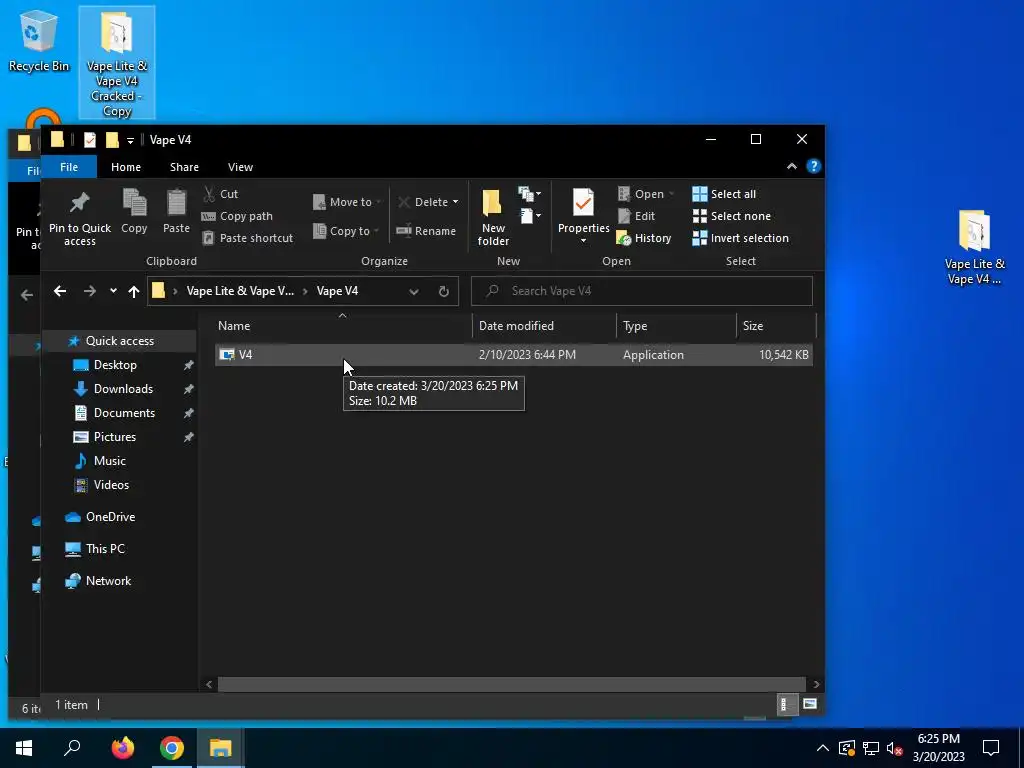Image resolution: width=1024 pixels, height=768 pixels.
Task: Switch to the Home tab
Action: (x=126, y=167)
